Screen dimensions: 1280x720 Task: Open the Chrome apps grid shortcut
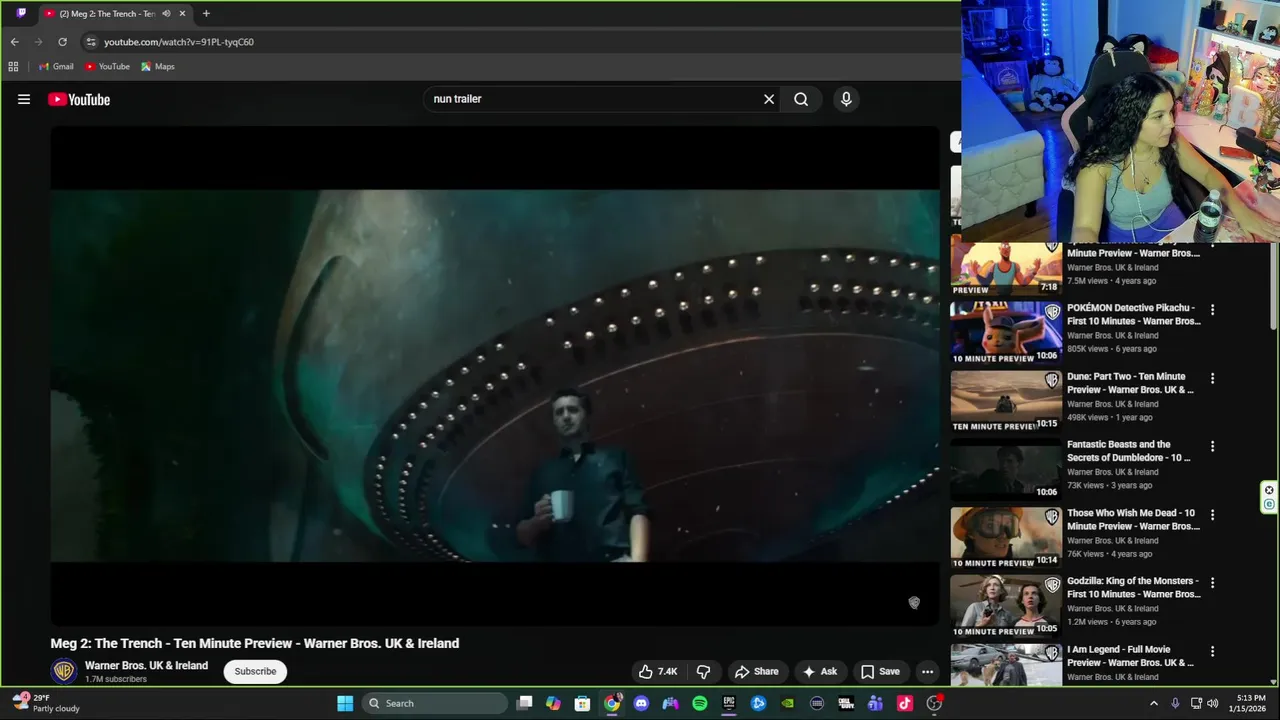tap(13, 67)
